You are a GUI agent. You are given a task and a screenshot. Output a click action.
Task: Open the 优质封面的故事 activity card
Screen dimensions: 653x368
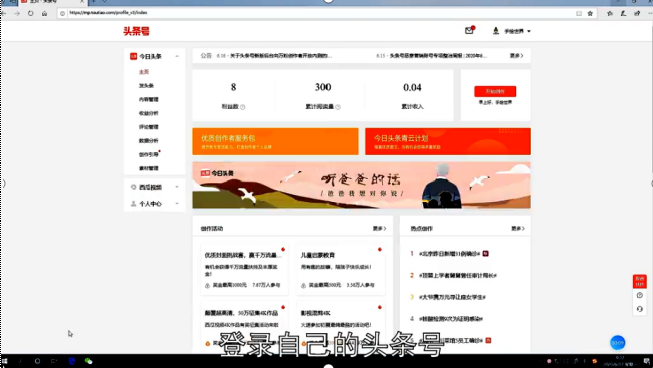click(x=244, y=269)
